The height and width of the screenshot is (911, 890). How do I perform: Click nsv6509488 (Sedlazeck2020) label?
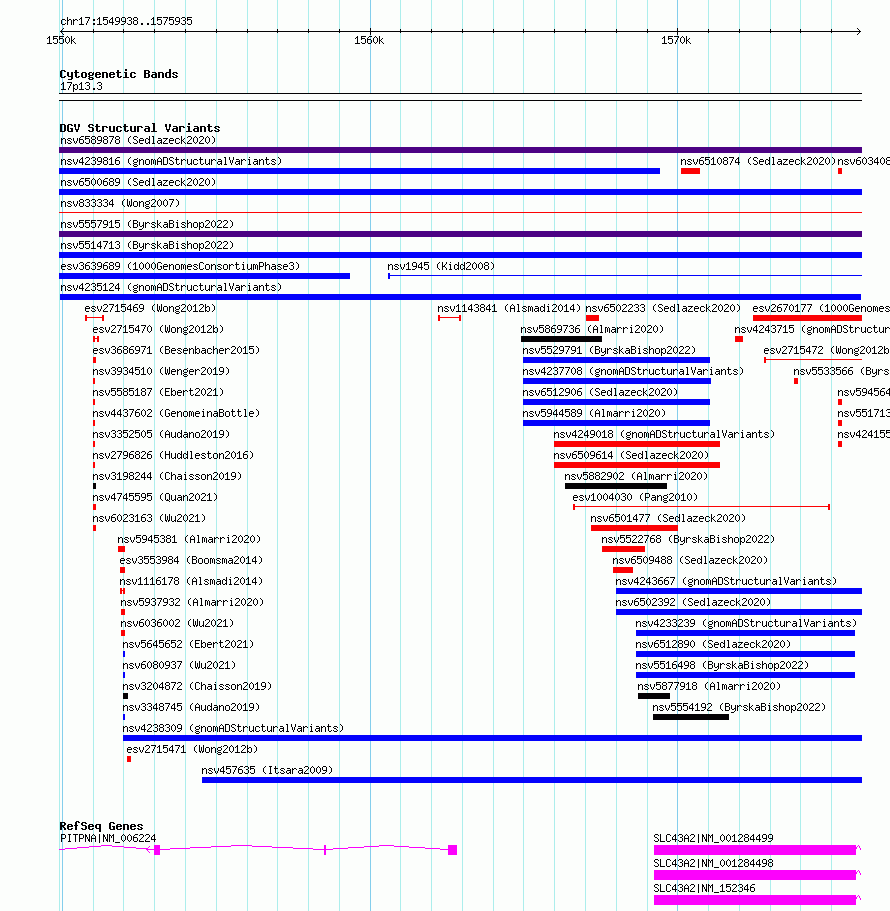click(690, 559)
